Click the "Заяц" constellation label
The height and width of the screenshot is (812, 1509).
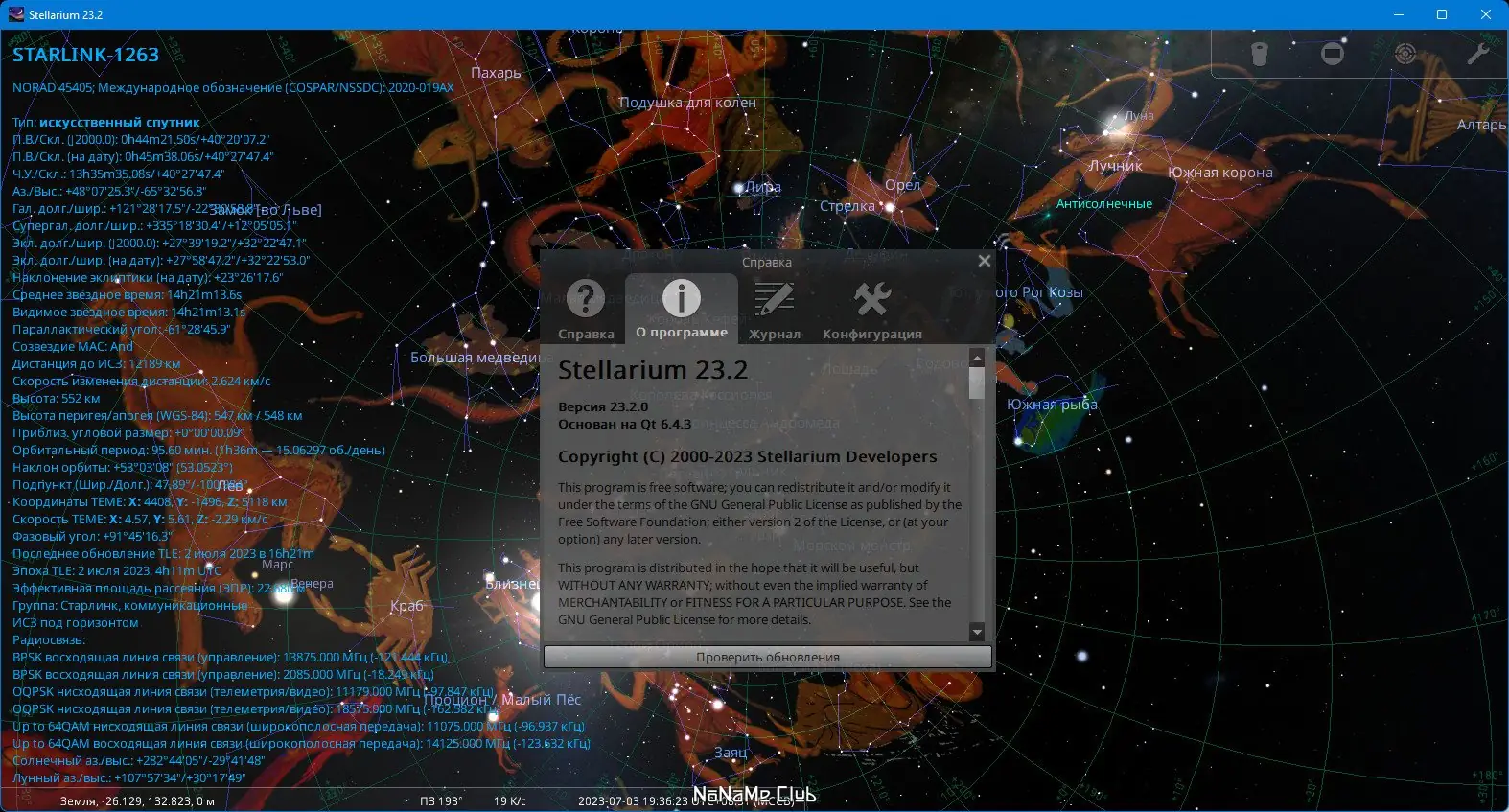click(731, 753)
